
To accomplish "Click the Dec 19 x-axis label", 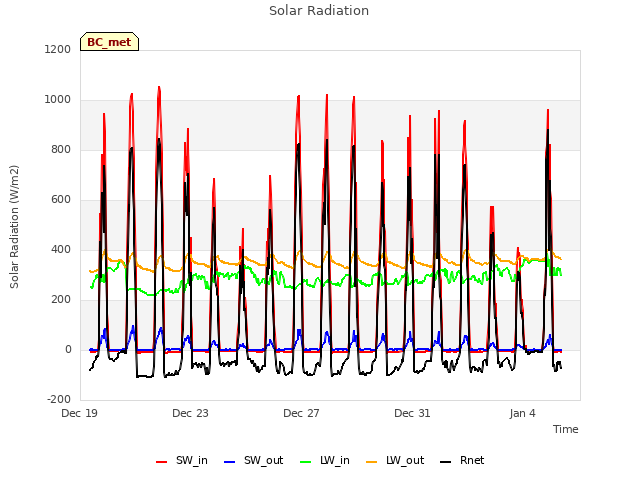I will click(x=80, y=413).
